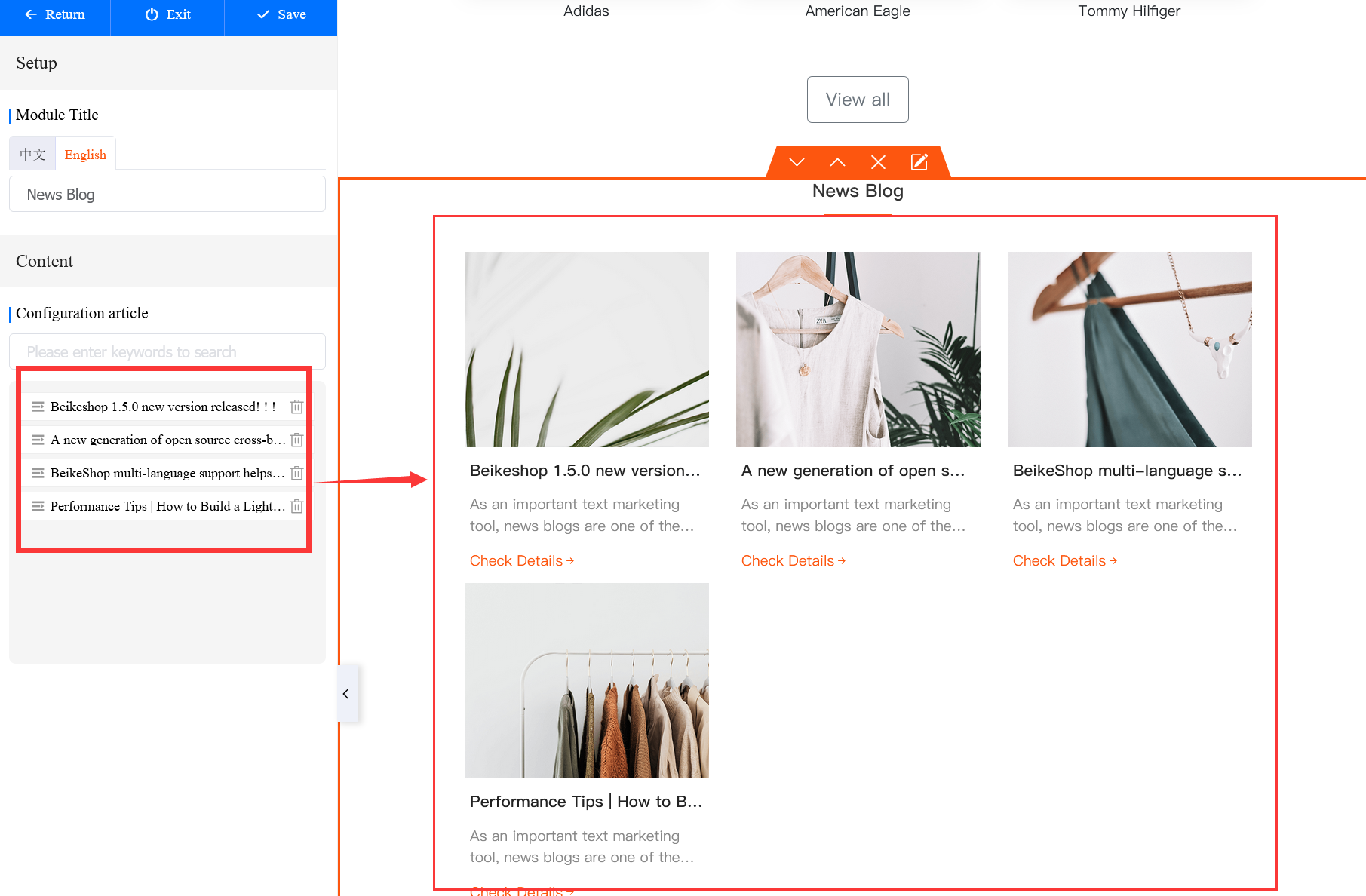Screen dimensions: 1366x896
Task: Click the Return button
Action: [x=55, y=15]
